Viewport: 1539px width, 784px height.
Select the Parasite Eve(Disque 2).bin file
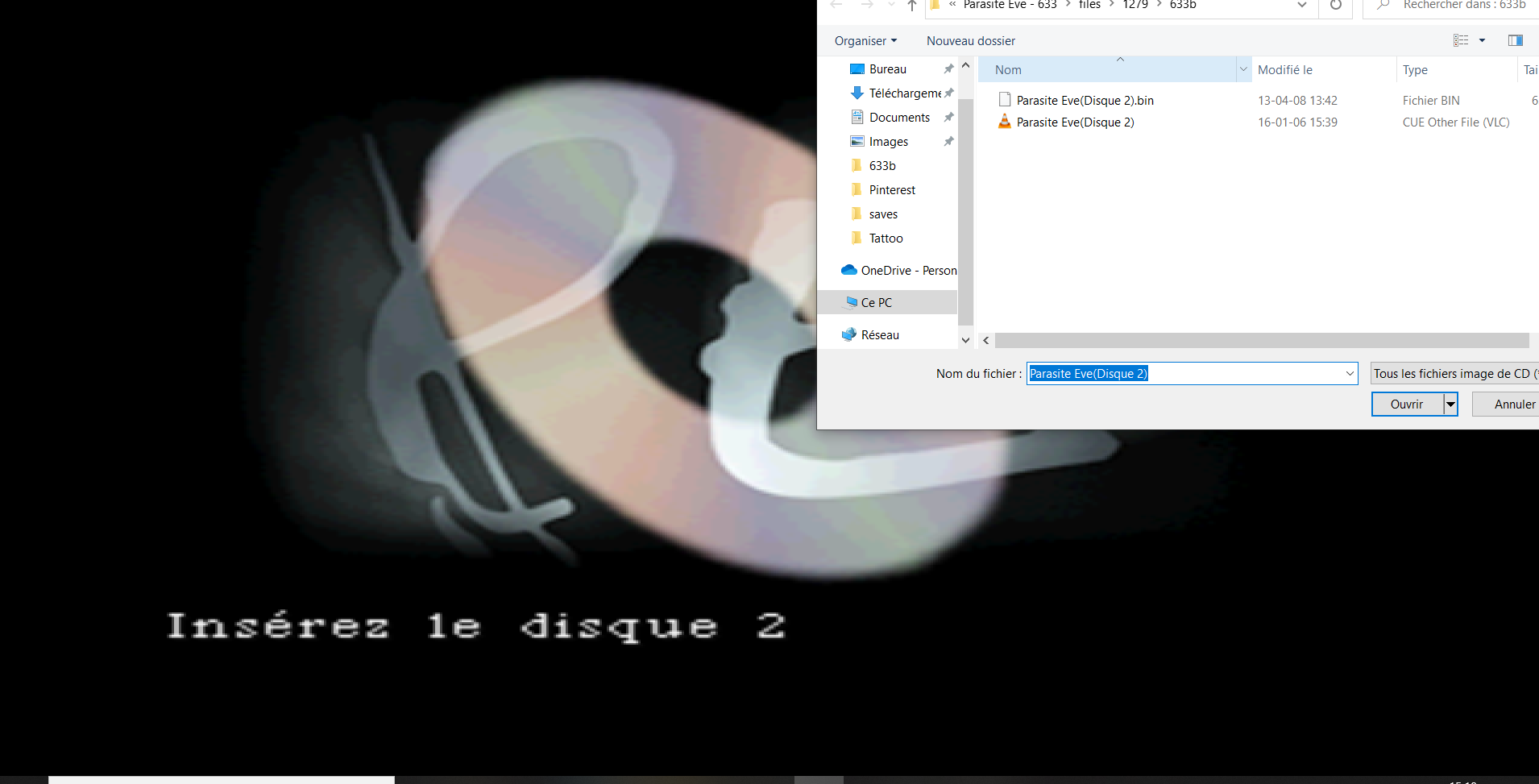click(x=1084, y=101)
